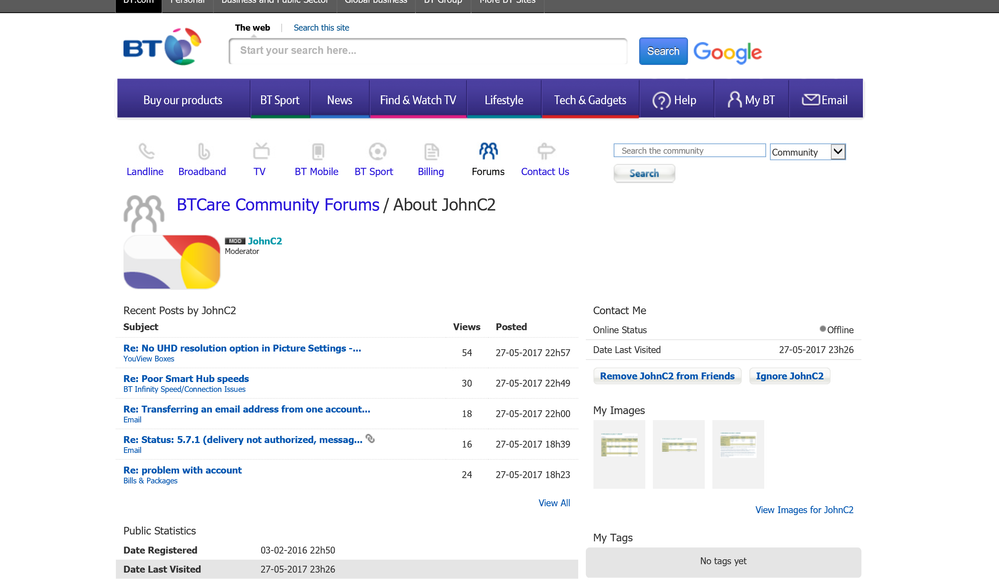Open BTCare Community Forums link
The width and height of the screenshot is (999, 583).
click(278, 205)
